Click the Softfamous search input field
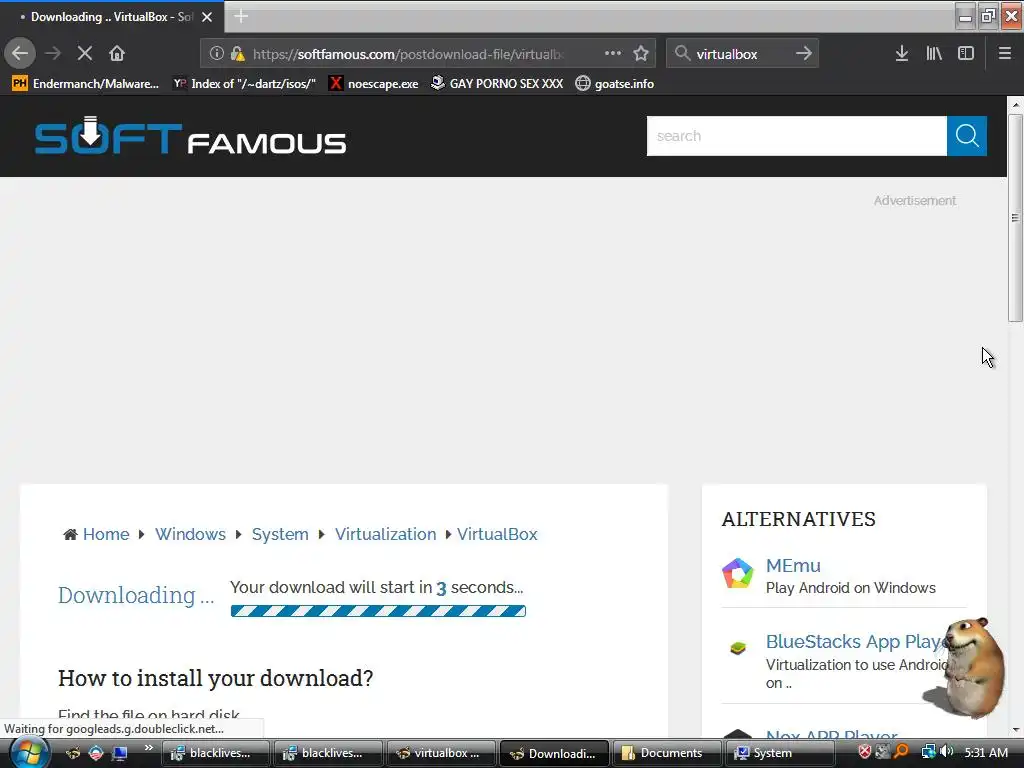Viewport: 1024px width, 768px height. (x=797, y=136)
